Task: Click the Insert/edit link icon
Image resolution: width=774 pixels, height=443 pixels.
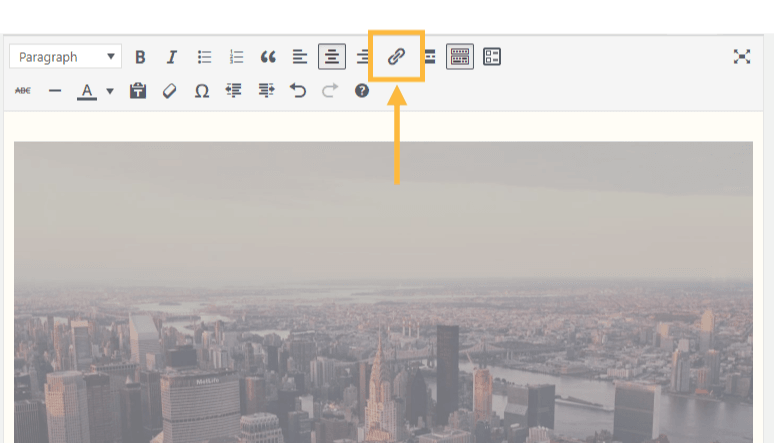Action: [396, 56]
